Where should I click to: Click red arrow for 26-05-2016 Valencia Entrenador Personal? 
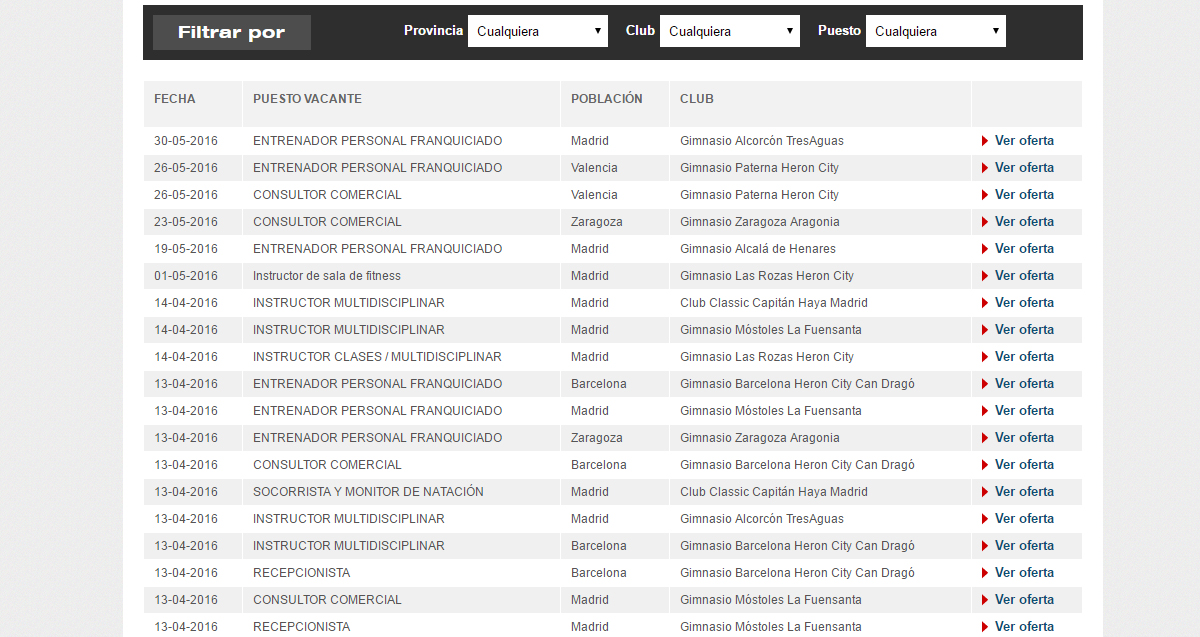click(x=985, y=168)
